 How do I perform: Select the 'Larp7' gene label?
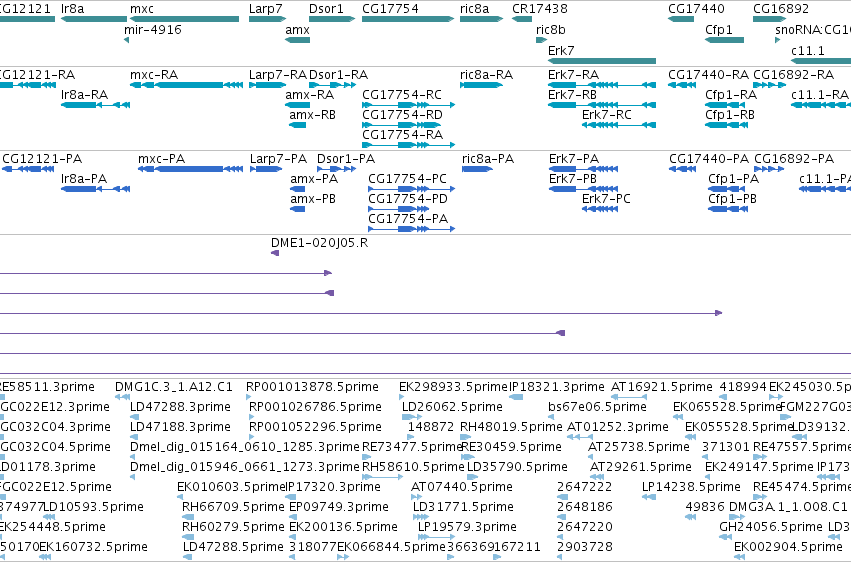pos(265,9)
